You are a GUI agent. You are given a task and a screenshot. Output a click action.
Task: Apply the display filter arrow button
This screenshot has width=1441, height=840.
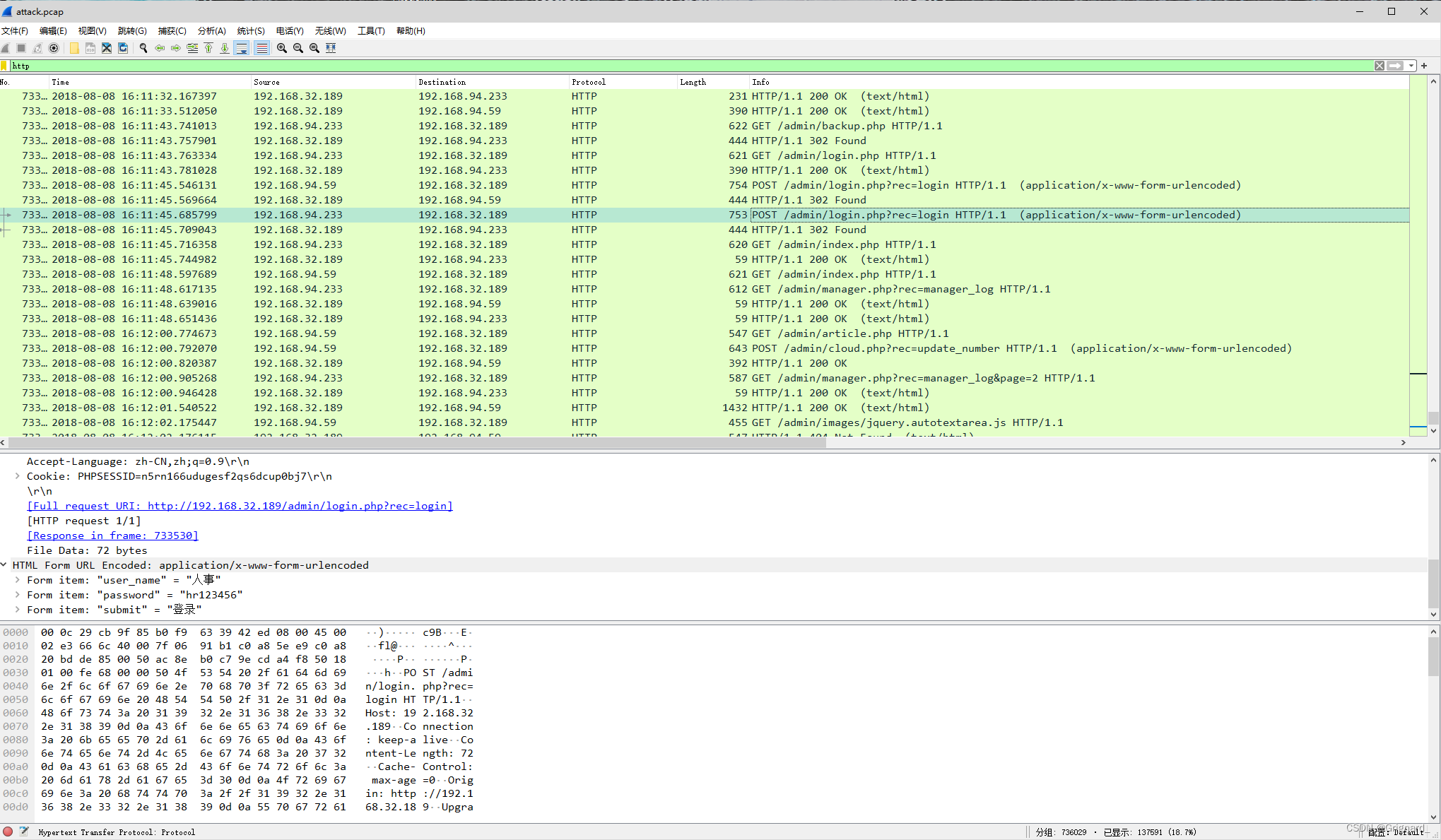(1395, 66)
